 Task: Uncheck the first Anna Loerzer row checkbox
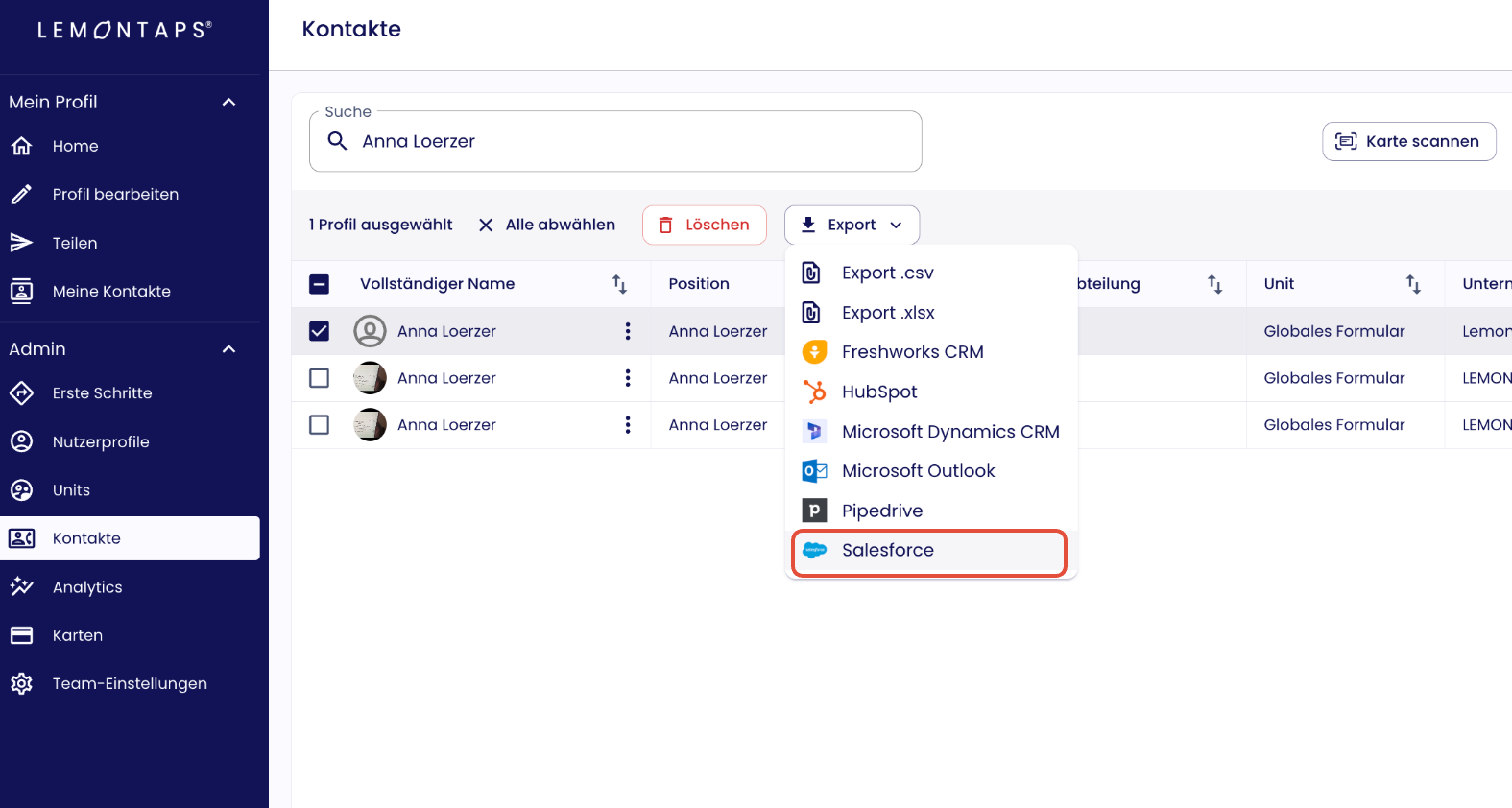point(319,331)
